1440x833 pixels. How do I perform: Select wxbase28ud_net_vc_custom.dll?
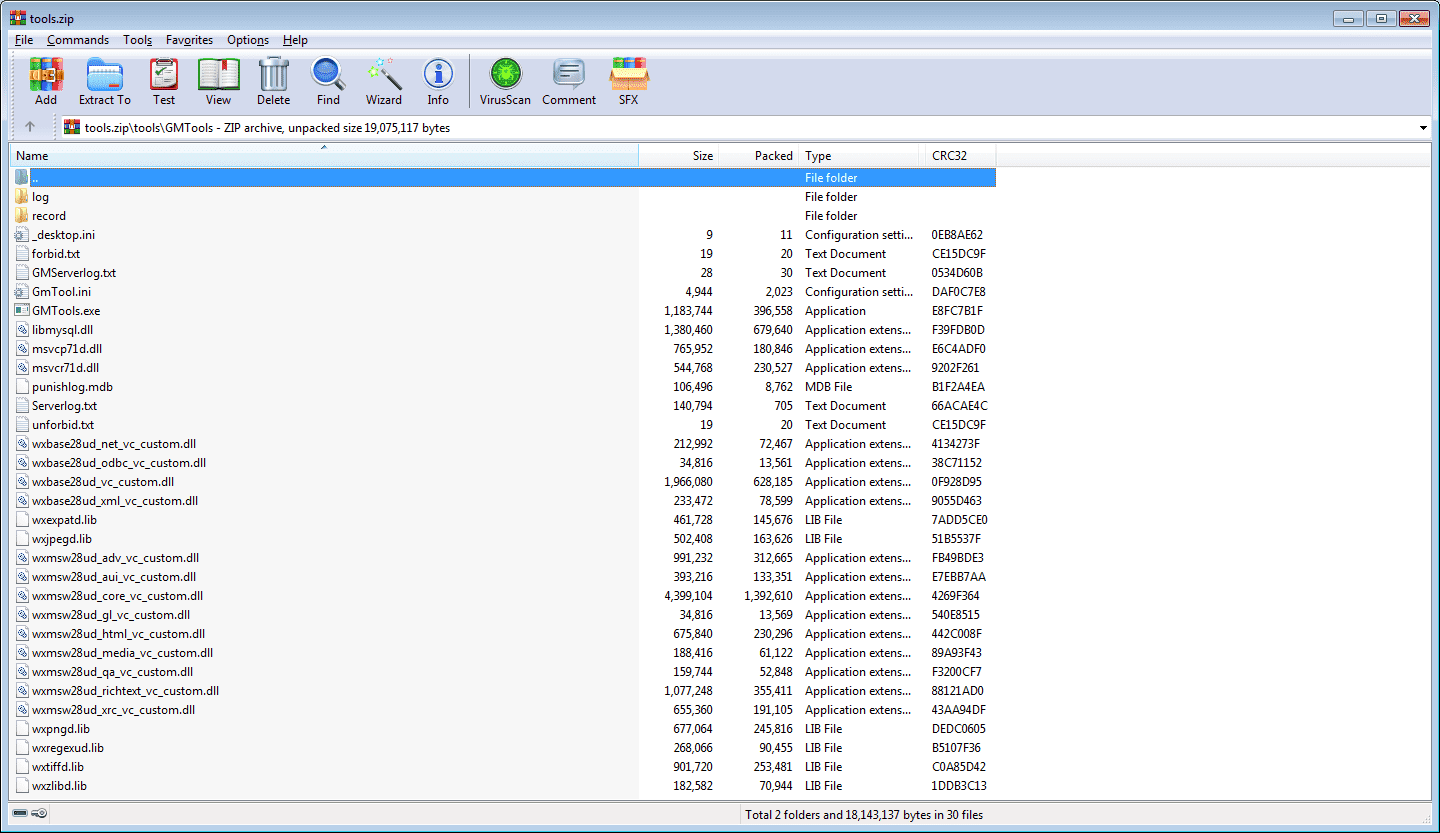pos(114,444)
